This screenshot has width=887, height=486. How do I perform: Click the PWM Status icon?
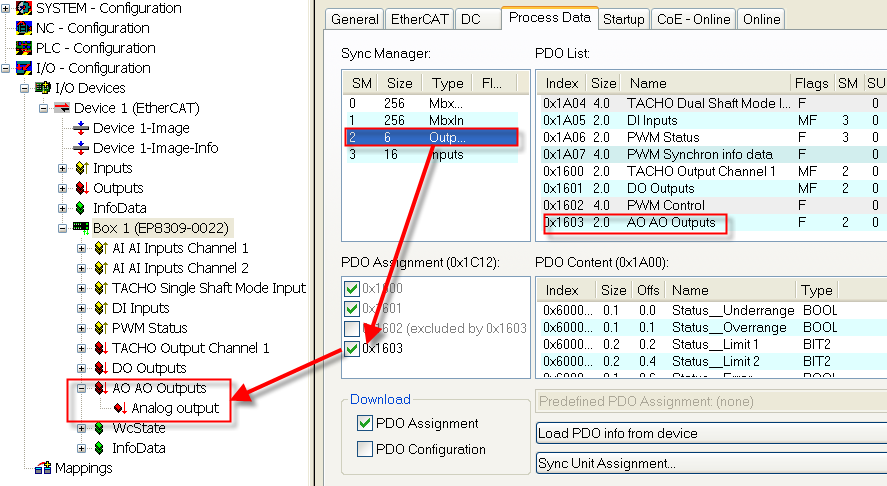[101, 328]
